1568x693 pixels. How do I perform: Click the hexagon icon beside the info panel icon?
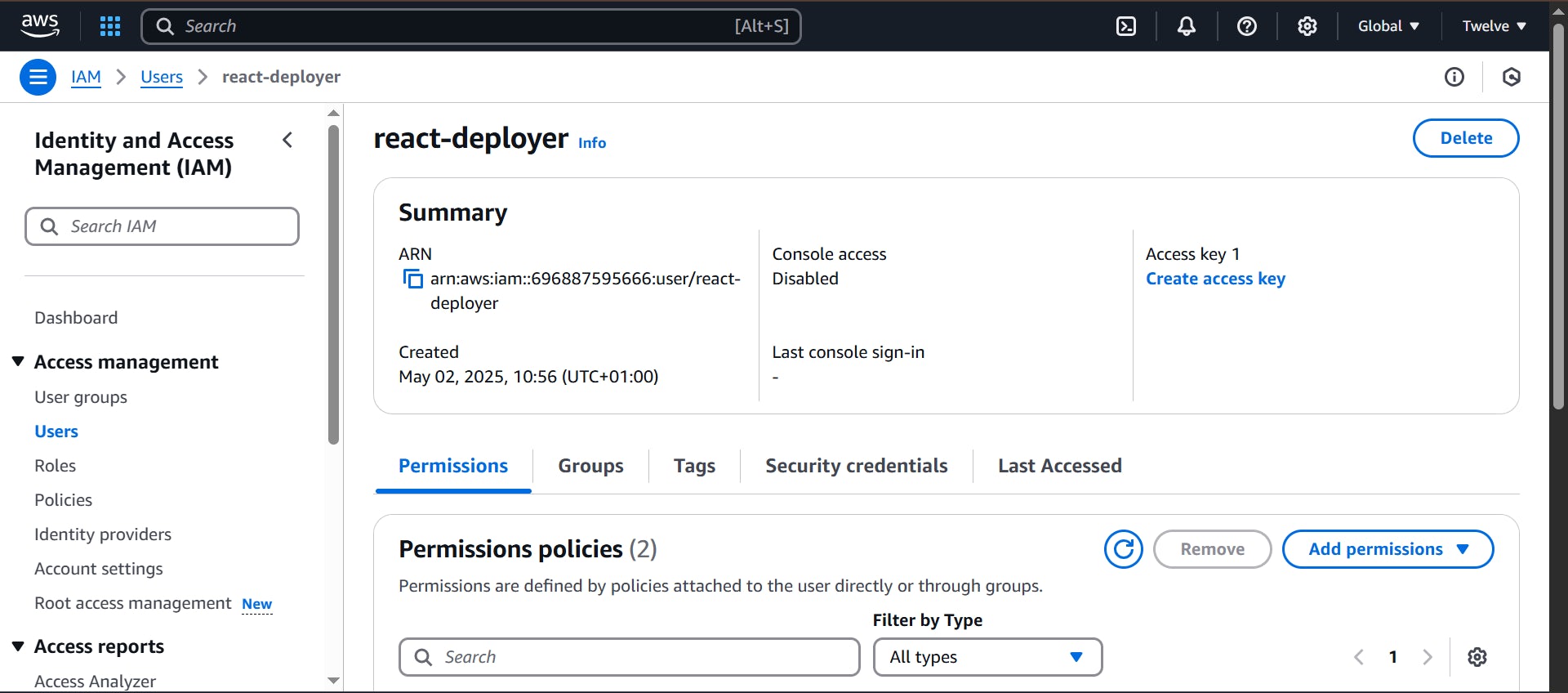[x=1512, y=77]
